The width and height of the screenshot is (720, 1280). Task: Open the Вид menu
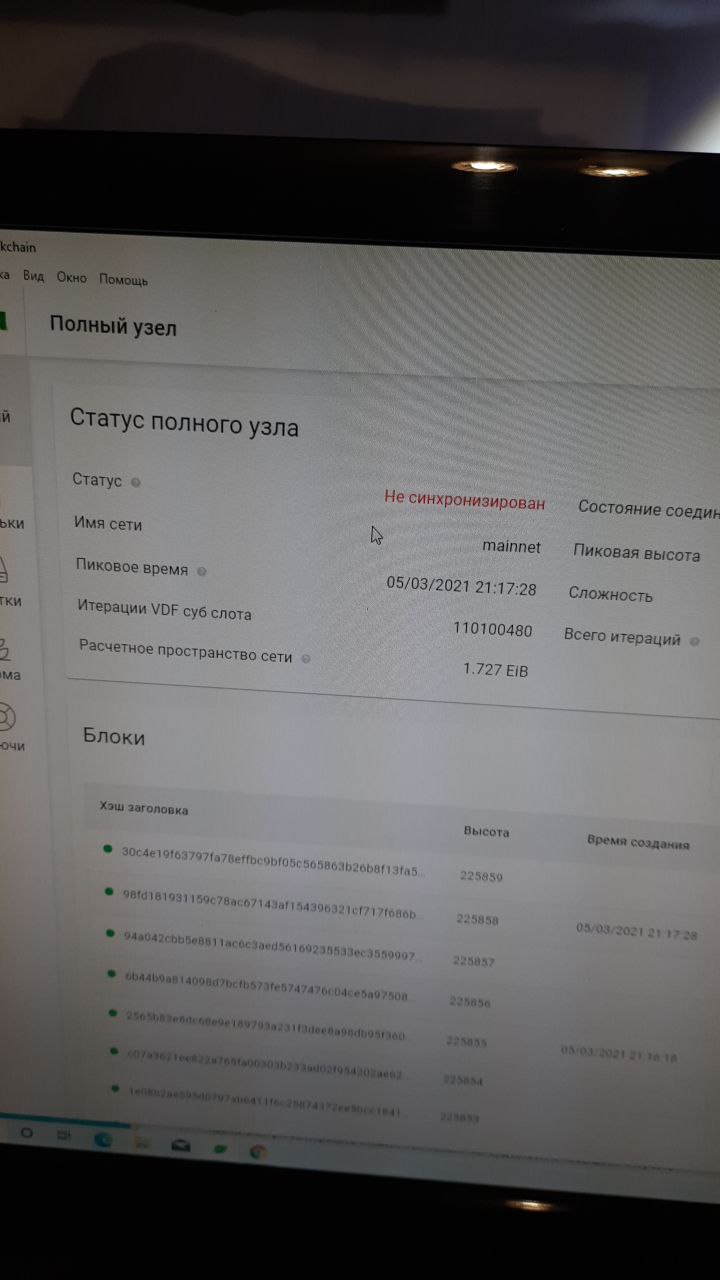[x=34, y=276]
